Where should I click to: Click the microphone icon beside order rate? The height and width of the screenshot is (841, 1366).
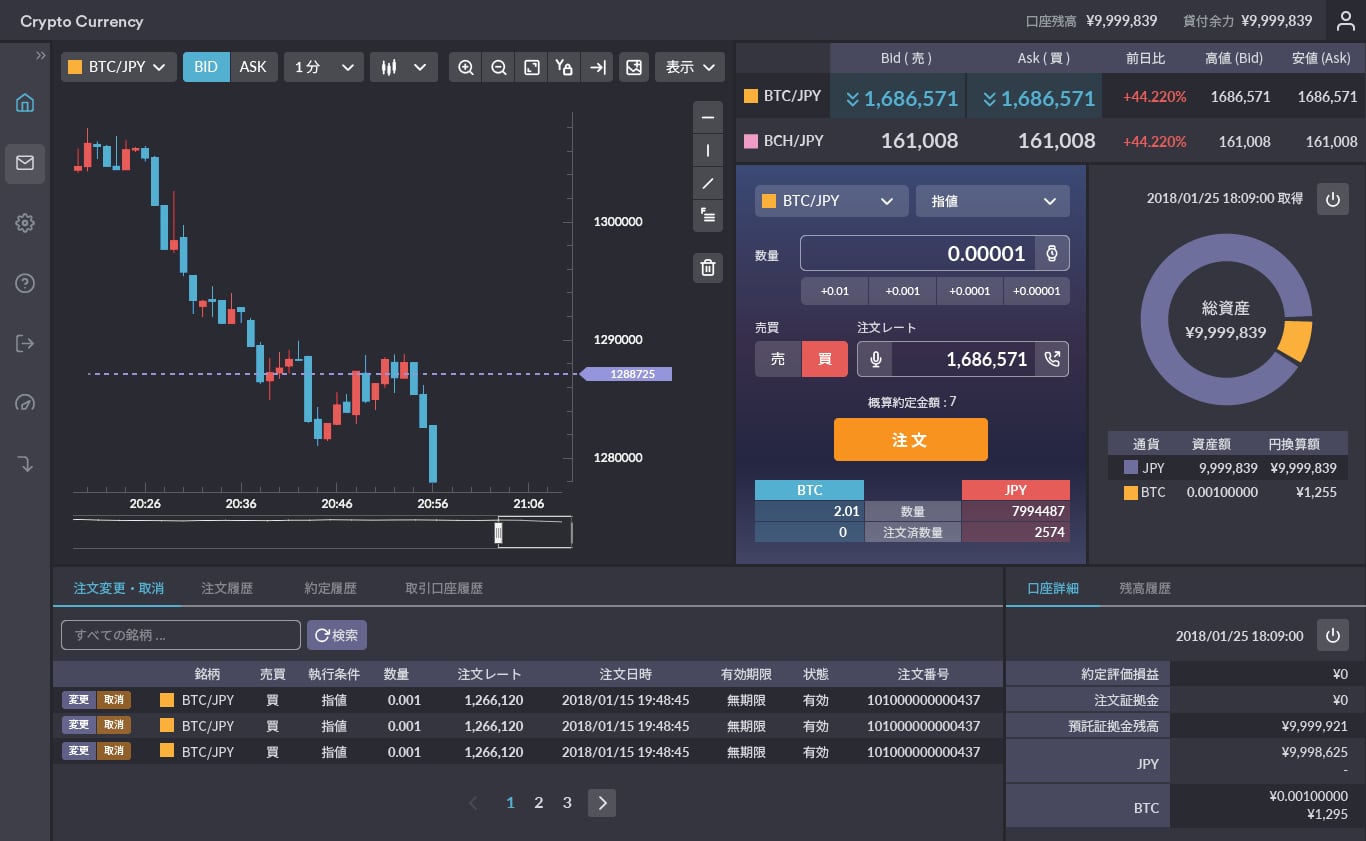tap(875, 359)
